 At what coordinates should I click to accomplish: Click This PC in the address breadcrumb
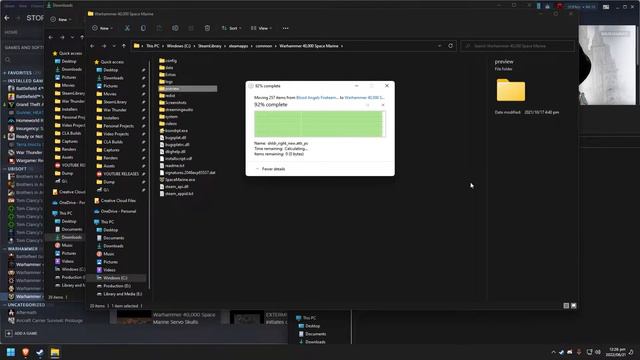[153, 46]
